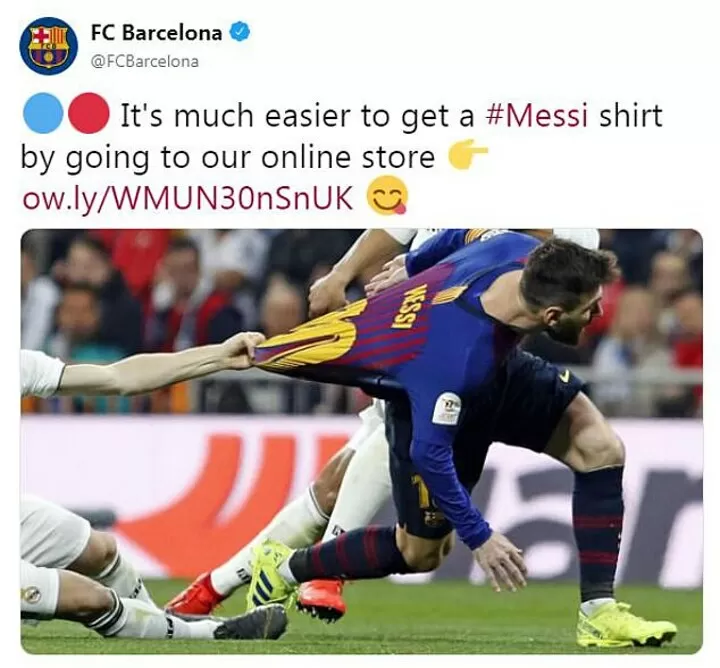Image resolution: width=720 pixels, height=668 pixels.
Task: Open the FC Barcelona display name
Action: [157, 33]
